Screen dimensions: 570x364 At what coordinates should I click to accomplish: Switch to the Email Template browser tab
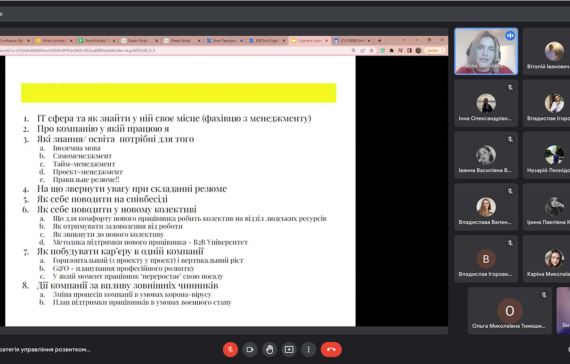224,41
